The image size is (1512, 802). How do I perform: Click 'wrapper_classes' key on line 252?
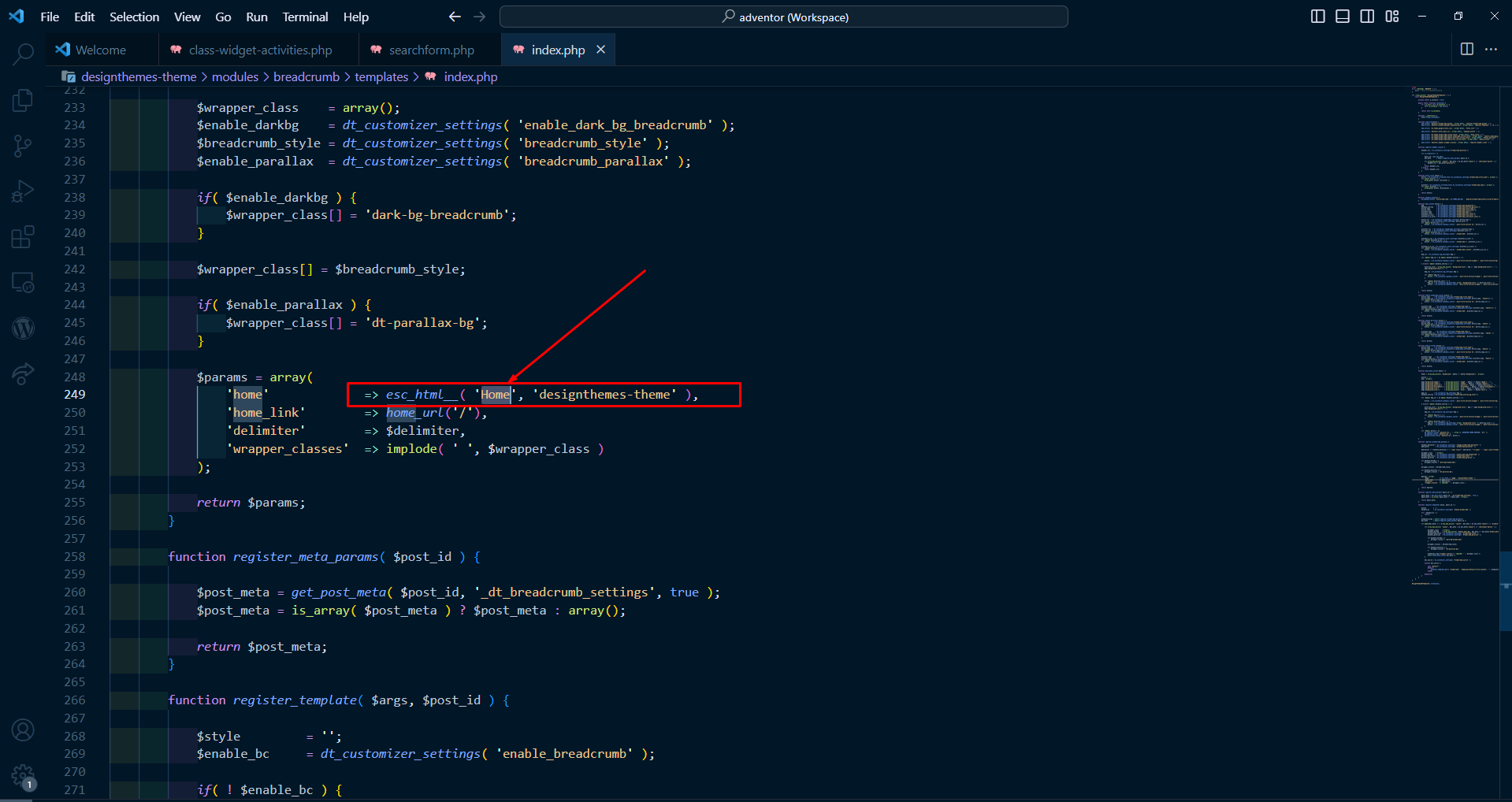coord(288,449)
